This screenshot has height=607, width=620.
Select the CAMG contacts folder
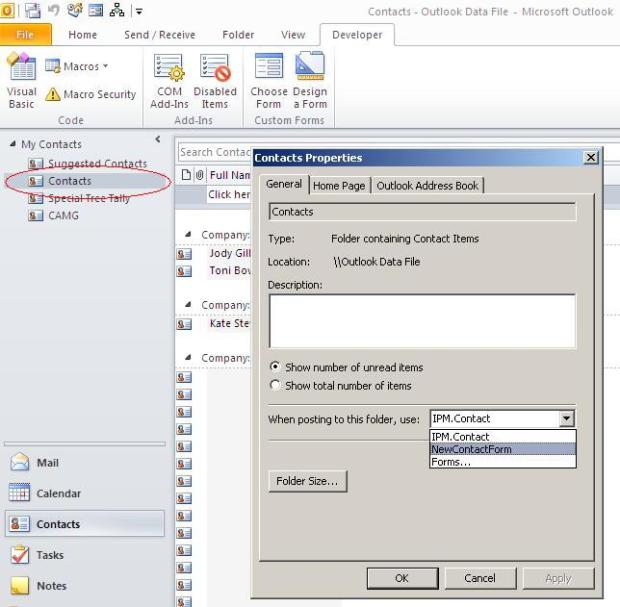click(53, 216)
